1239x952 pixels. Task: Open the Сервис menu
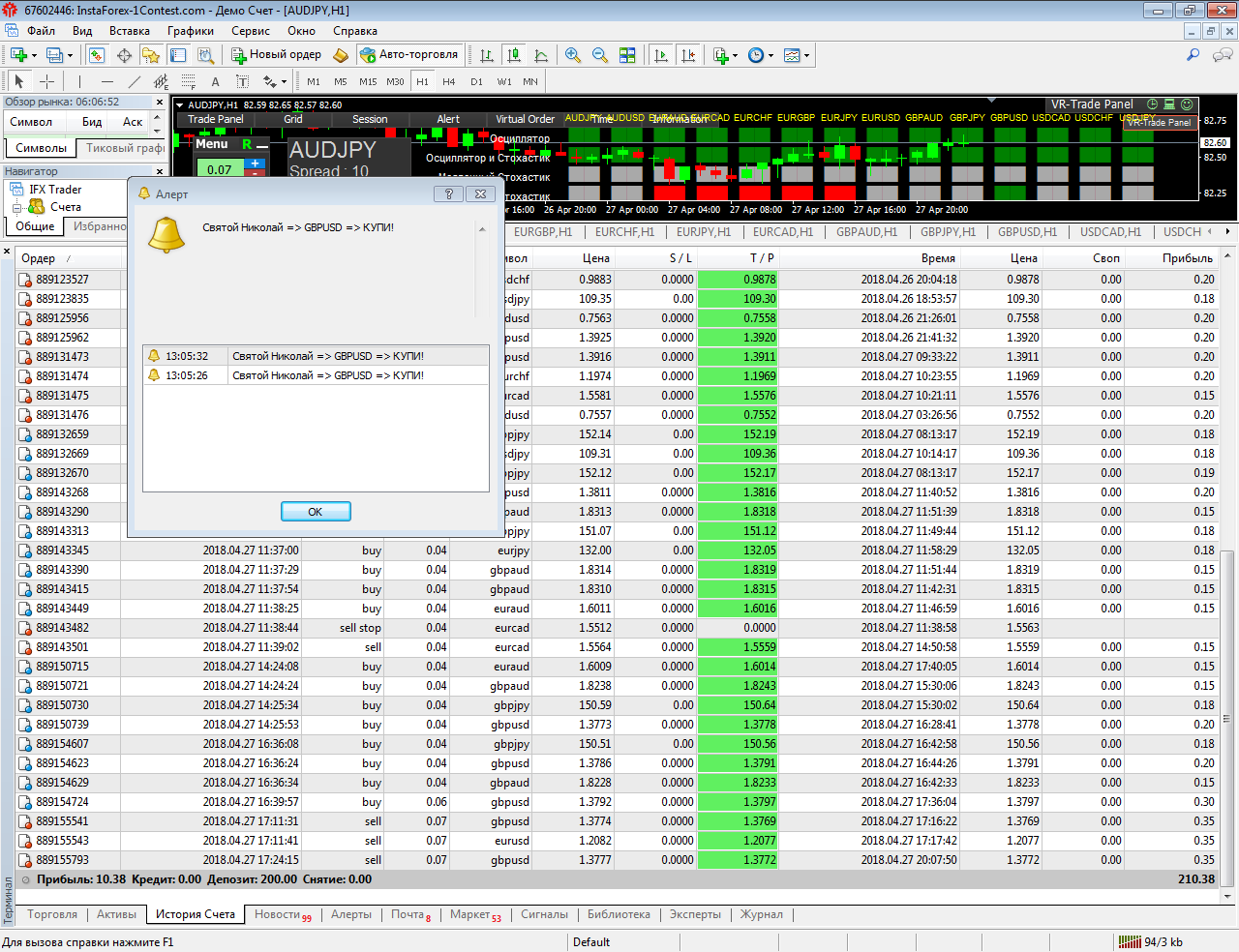251,31
